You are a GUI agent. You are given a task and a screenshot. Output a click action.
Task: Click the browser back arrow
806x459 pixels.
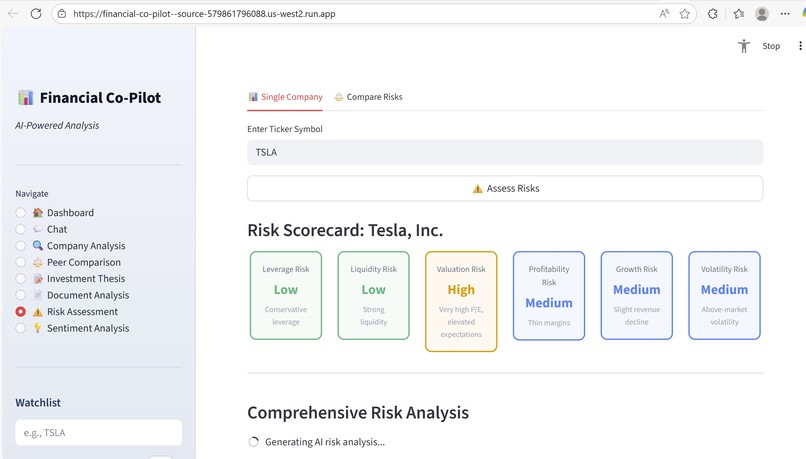tap(13, 14)
